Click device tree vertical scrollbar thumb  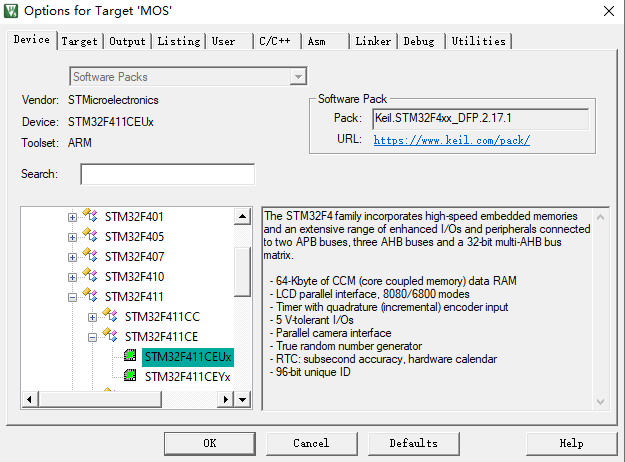click(242, 272)
